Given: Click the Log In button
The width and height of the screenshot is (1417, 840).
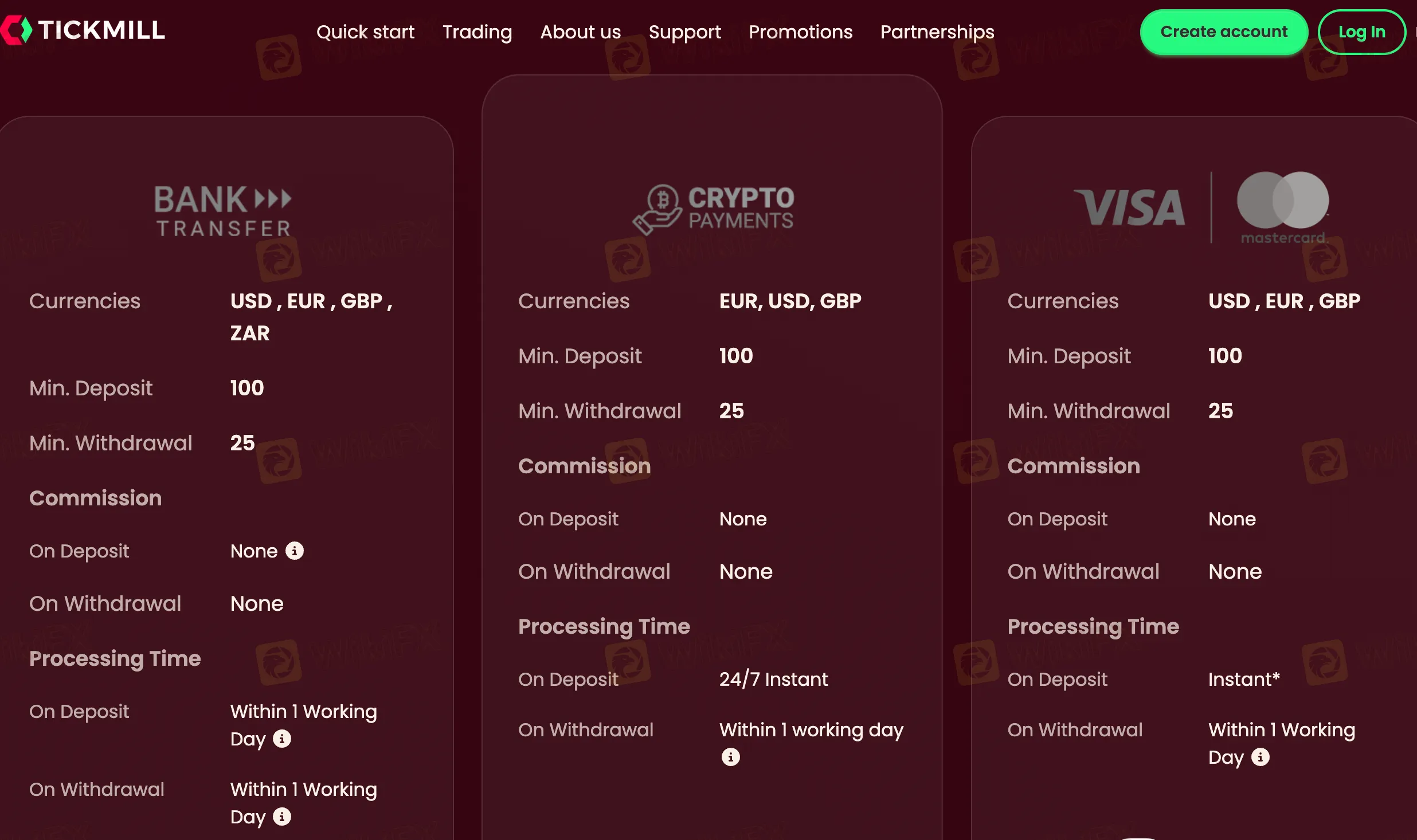Looking at the screenshot, I should click(1361, 32).
